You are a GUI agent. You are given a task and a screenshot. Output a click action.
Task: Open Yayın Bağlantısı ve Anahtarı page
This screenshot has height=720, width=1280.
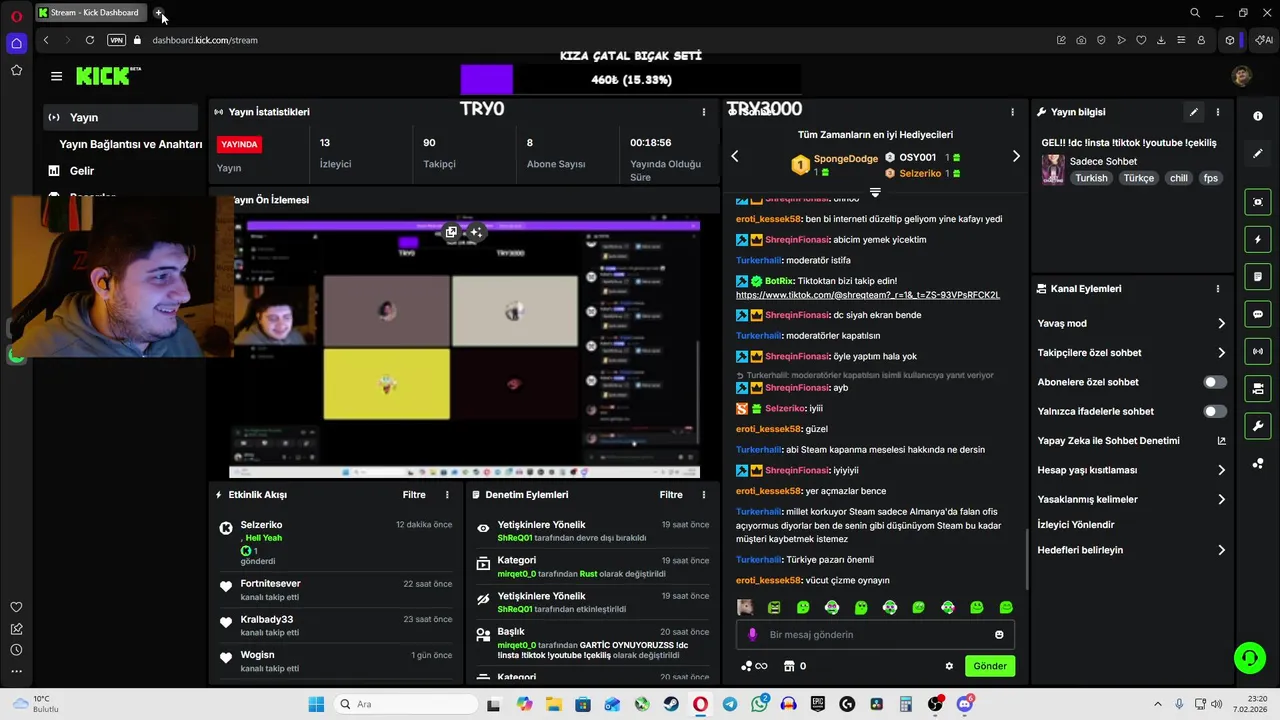[130, 144]
